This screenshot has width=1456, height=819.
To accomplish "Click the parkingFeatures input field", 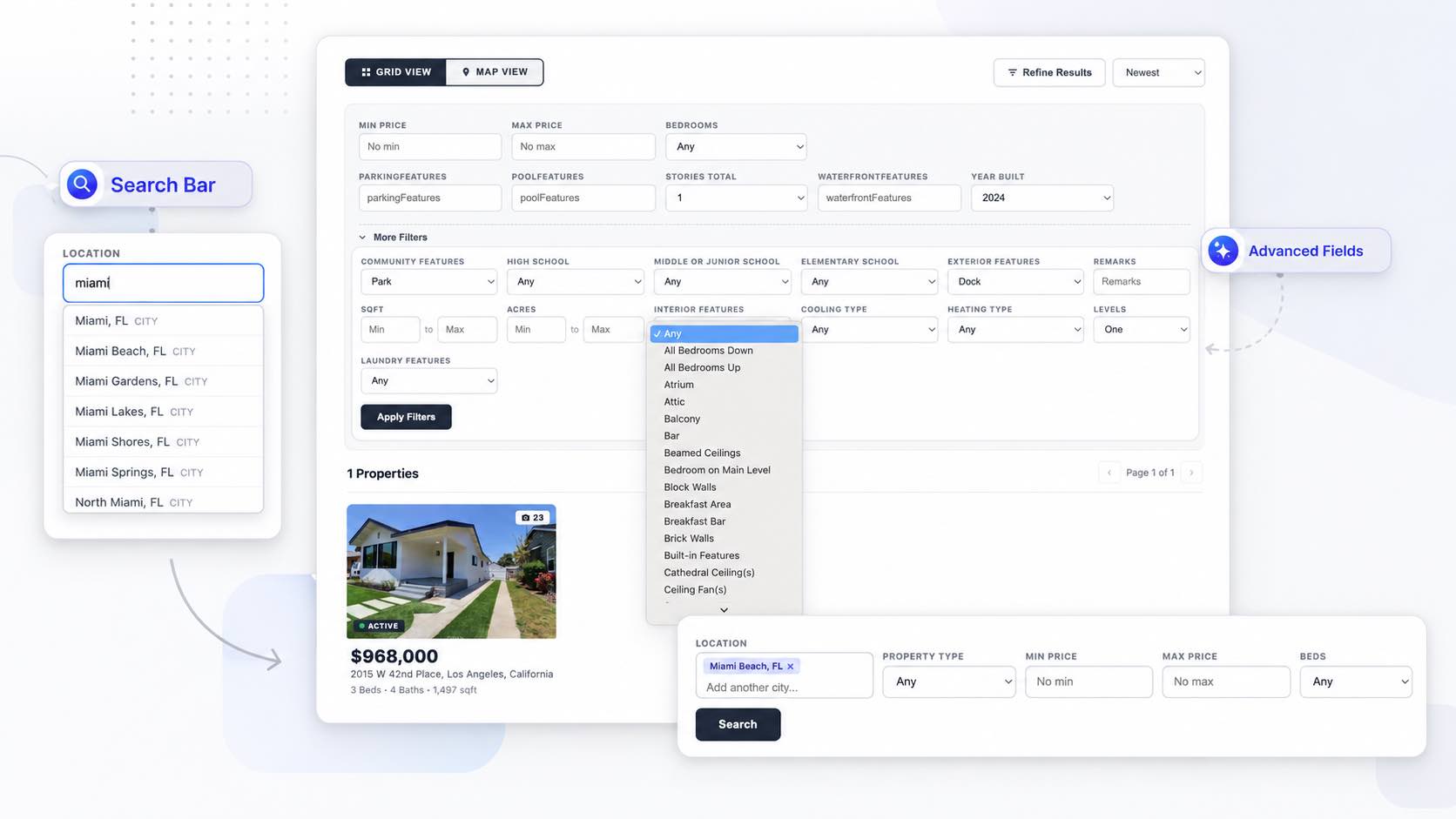I will click(430, 198).
